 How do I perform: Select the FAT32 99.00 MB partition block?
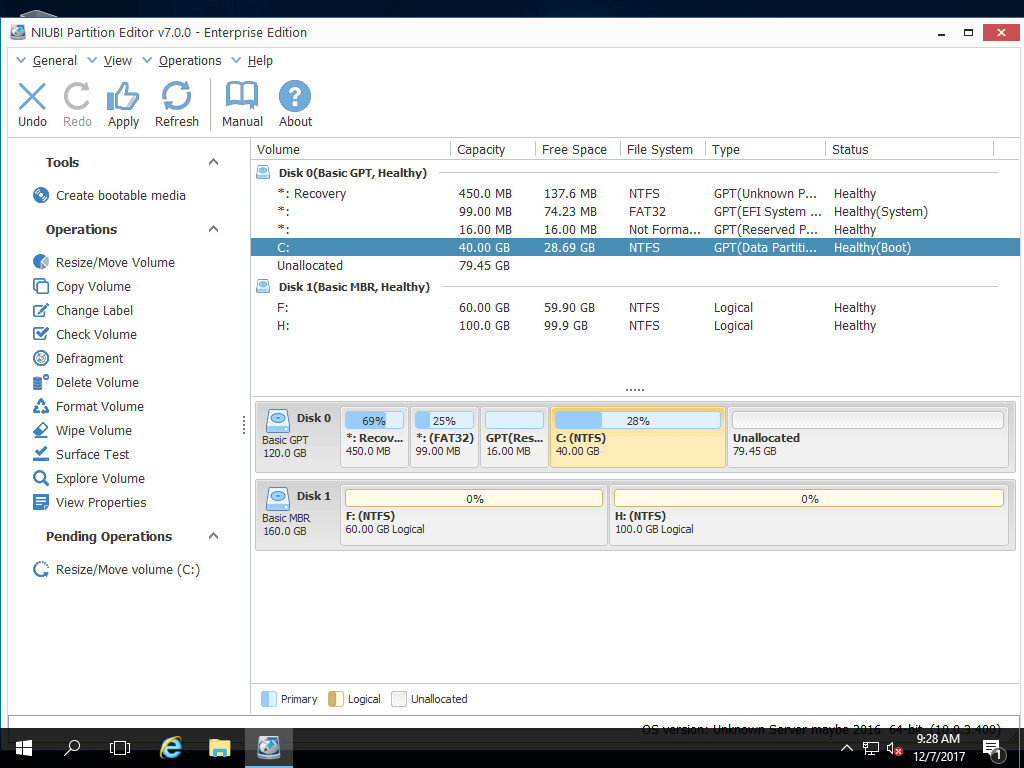click(444, 437)
